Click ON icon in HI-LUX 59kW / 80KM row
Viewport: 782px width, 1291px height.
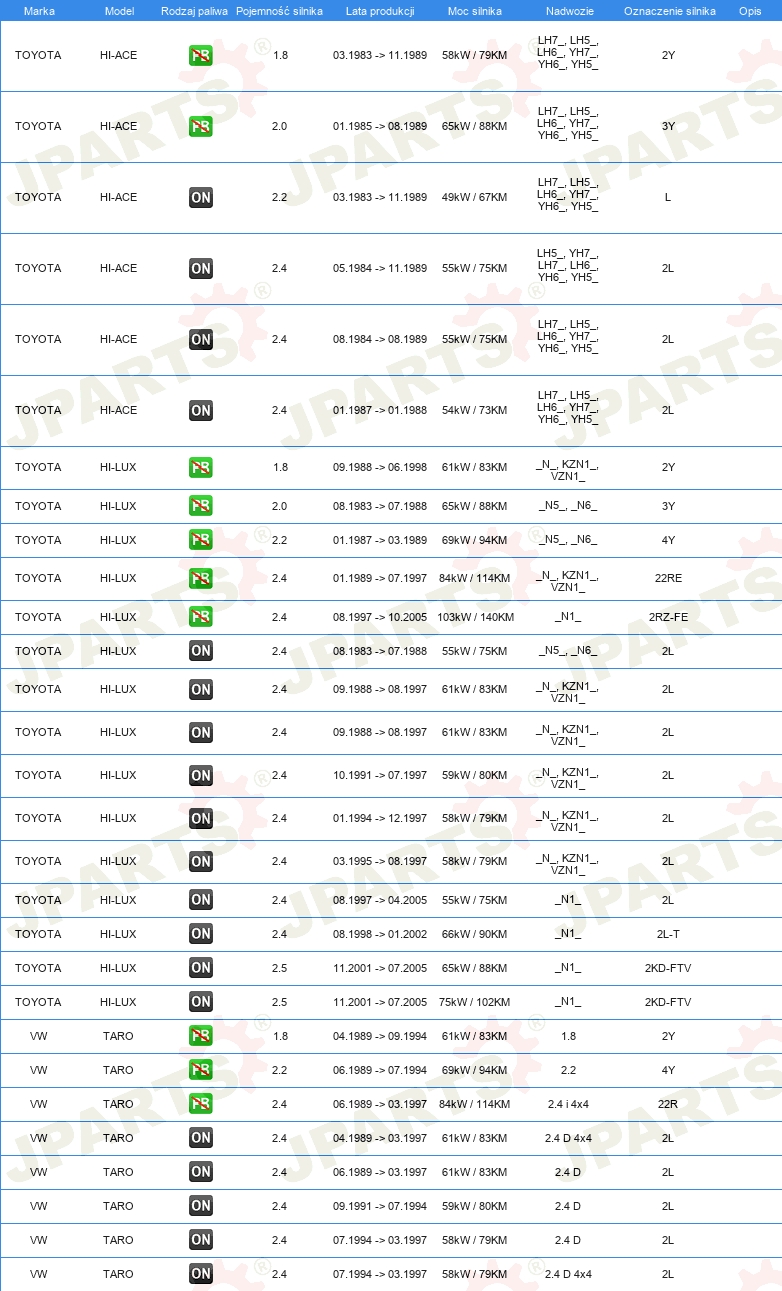(x=201, y=776)
